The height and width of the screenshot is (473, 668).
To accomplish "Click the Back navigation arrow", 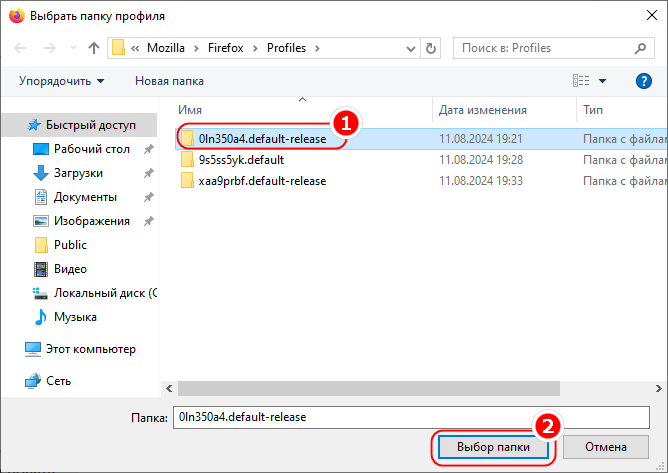I will point(22,48).
